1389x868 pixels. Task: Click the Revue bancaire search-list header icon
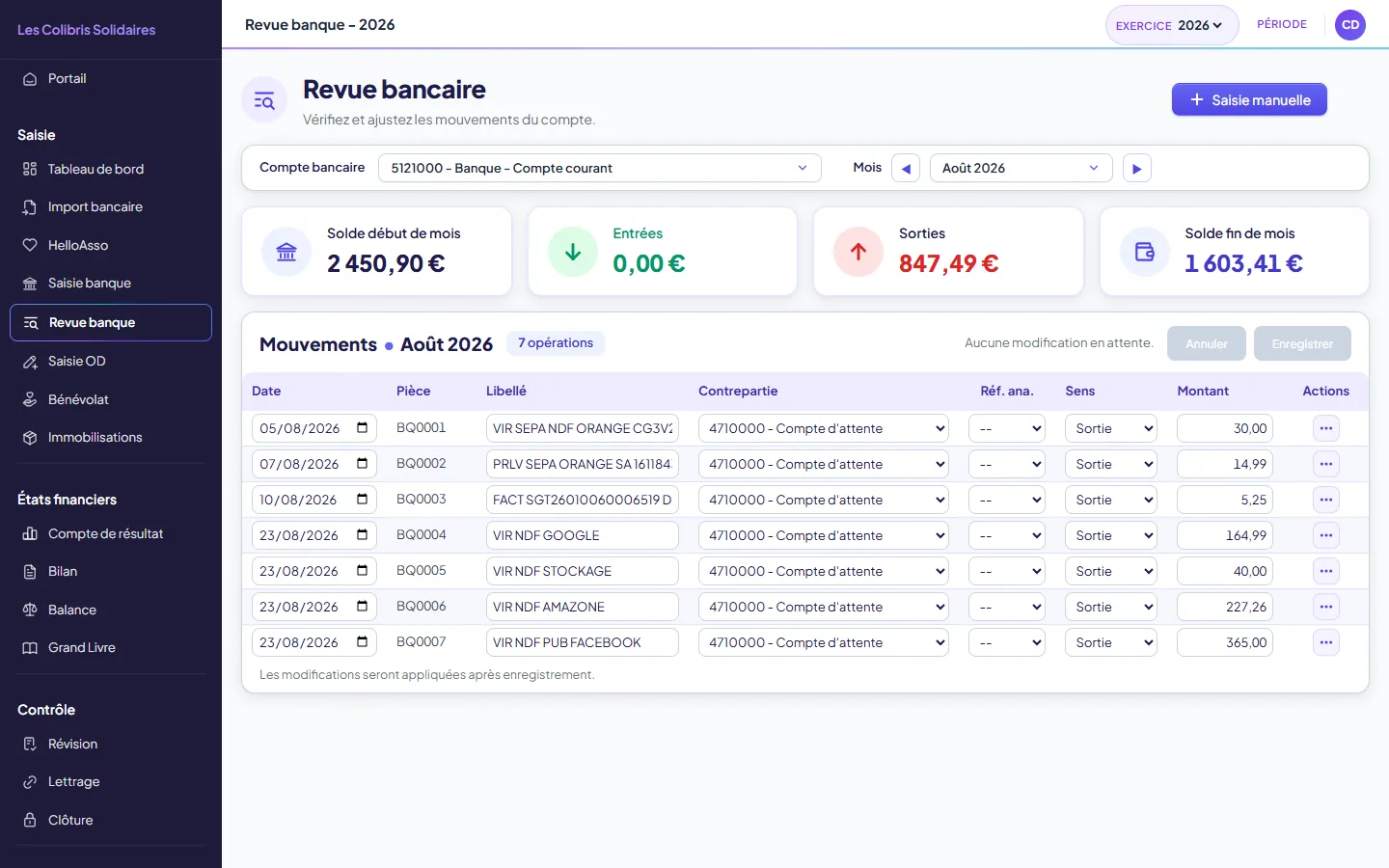[264, 100]
